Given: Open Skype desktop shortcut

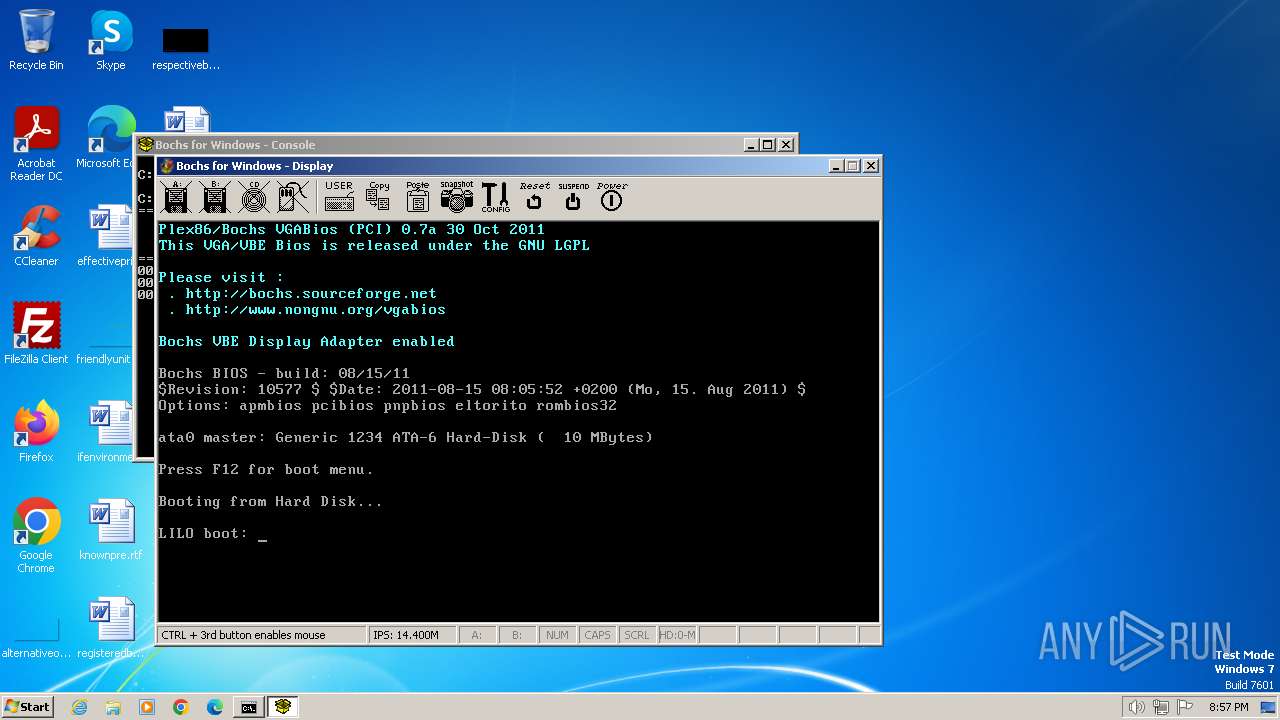Looking at the screenshot, I should [x=110, y=40].
